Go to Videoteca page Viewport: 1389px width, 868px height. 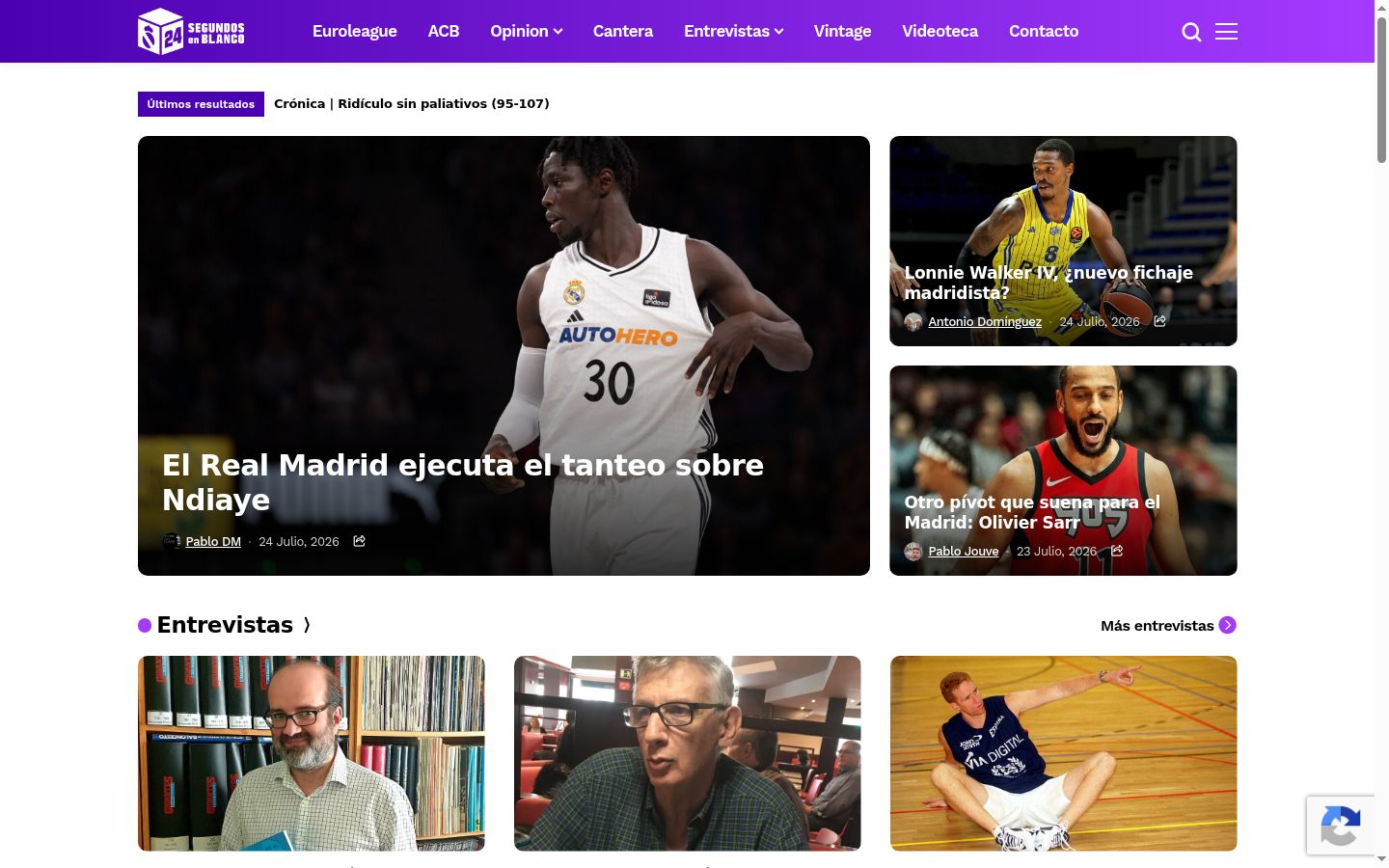click(940, 31)
